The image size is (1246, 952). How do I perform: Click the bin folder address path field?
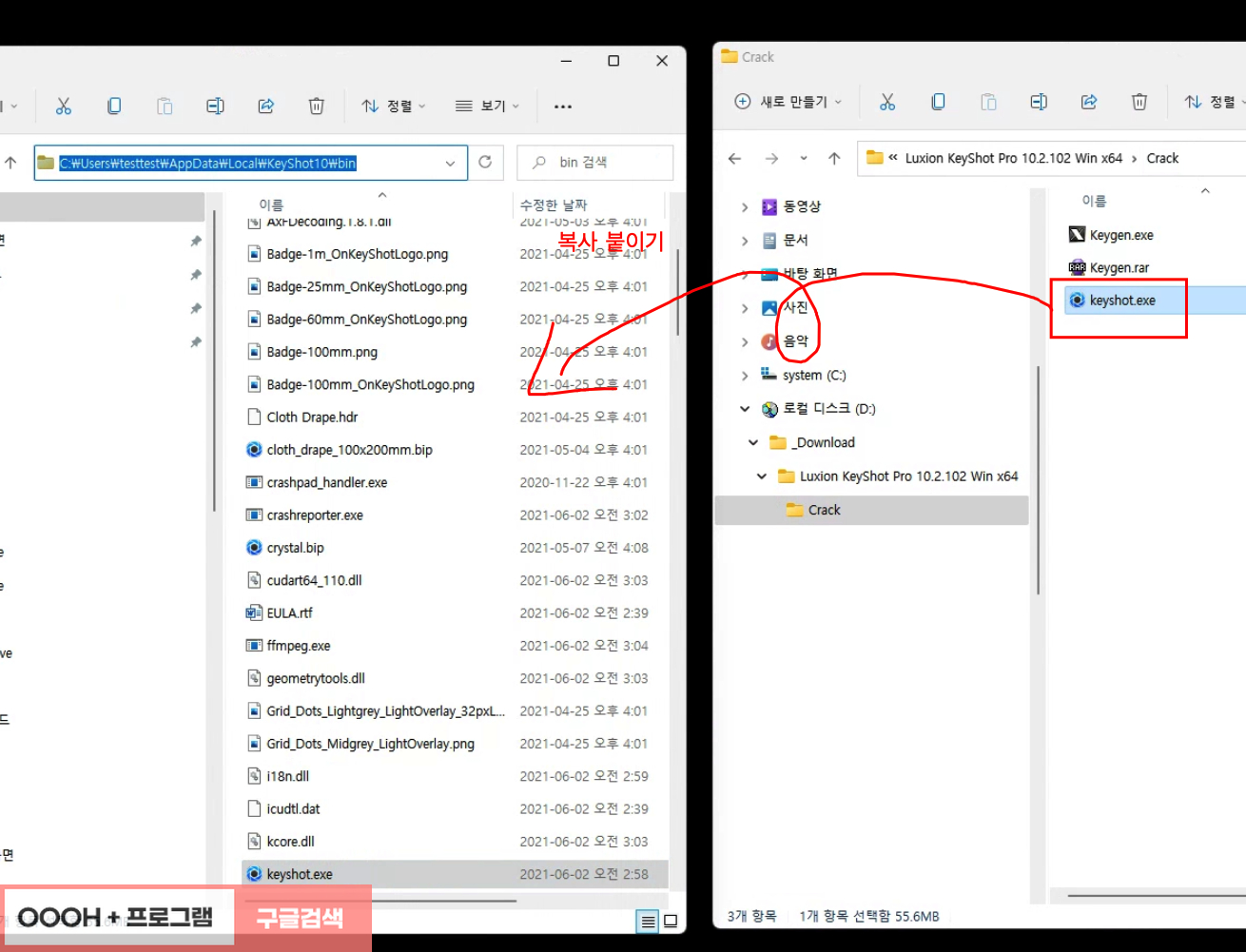[x=251, y=163]
